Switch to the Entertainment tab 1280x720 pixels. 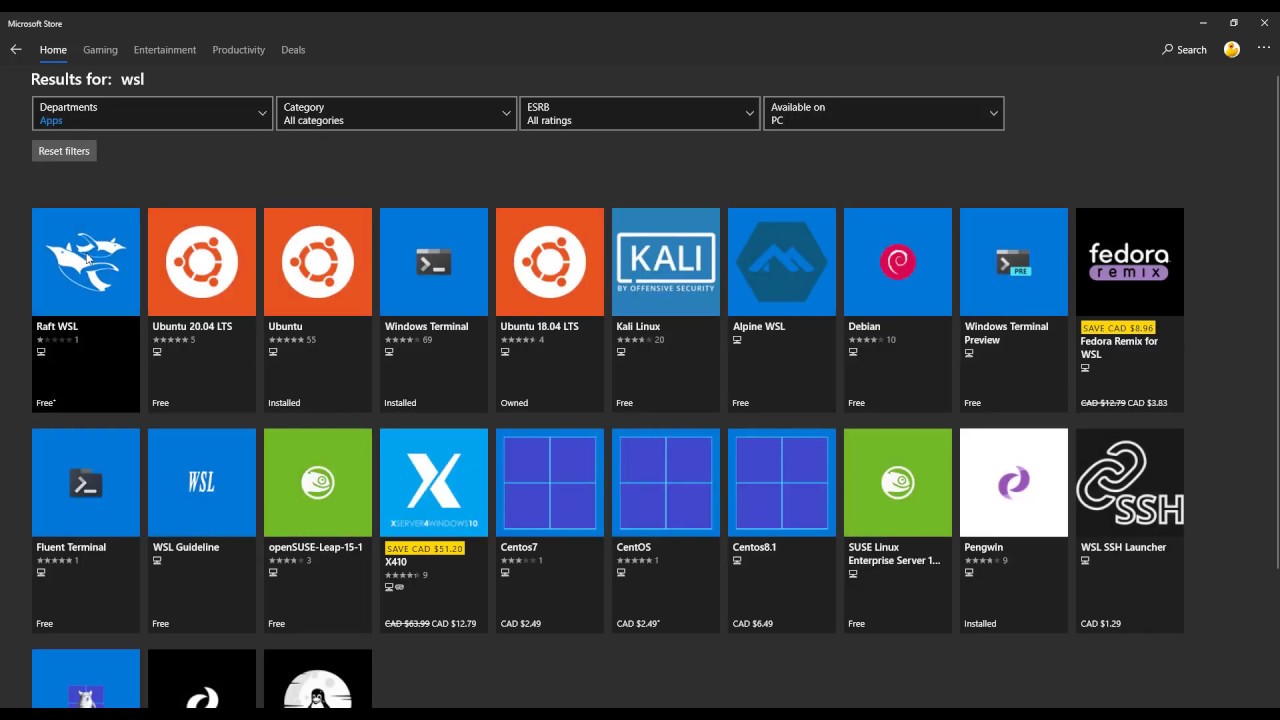[x=165, y=50]
